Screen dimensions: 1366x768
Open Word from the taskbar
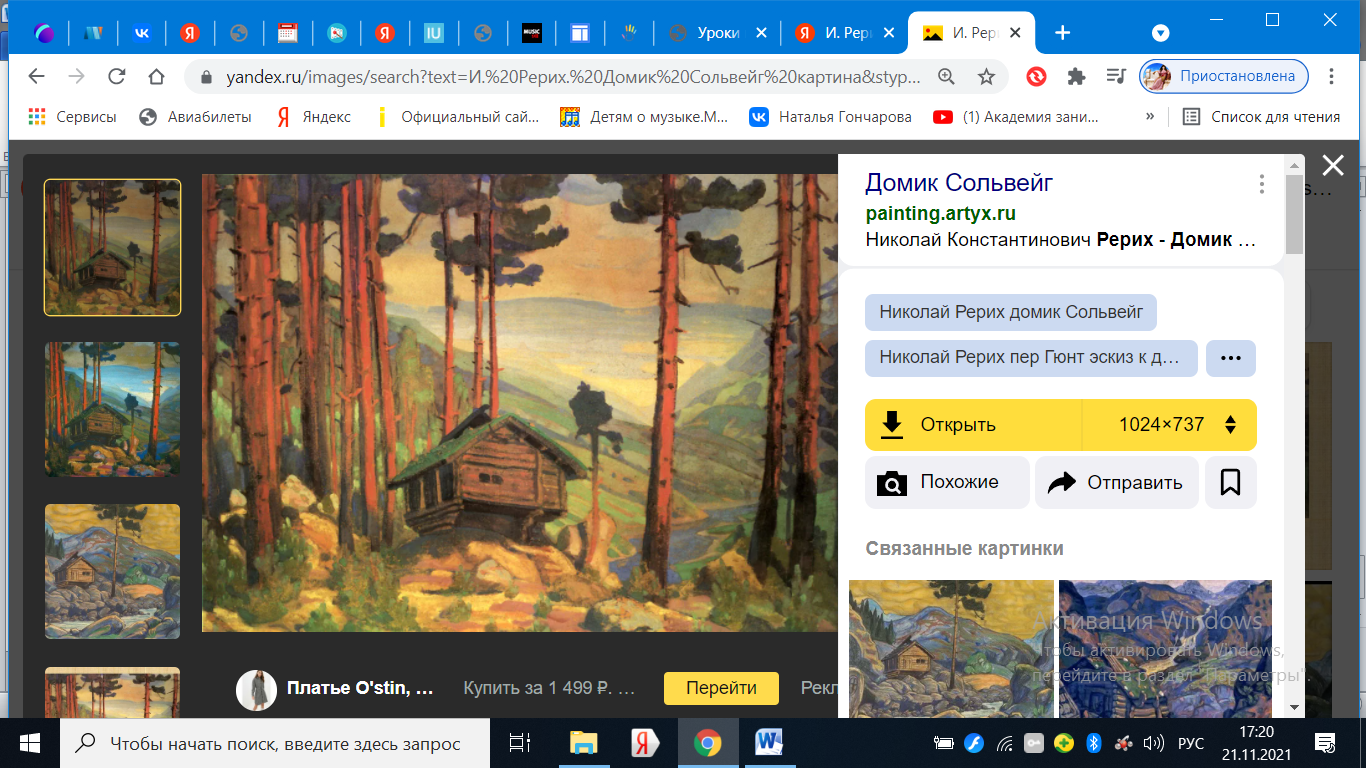(x=769, y=743)
